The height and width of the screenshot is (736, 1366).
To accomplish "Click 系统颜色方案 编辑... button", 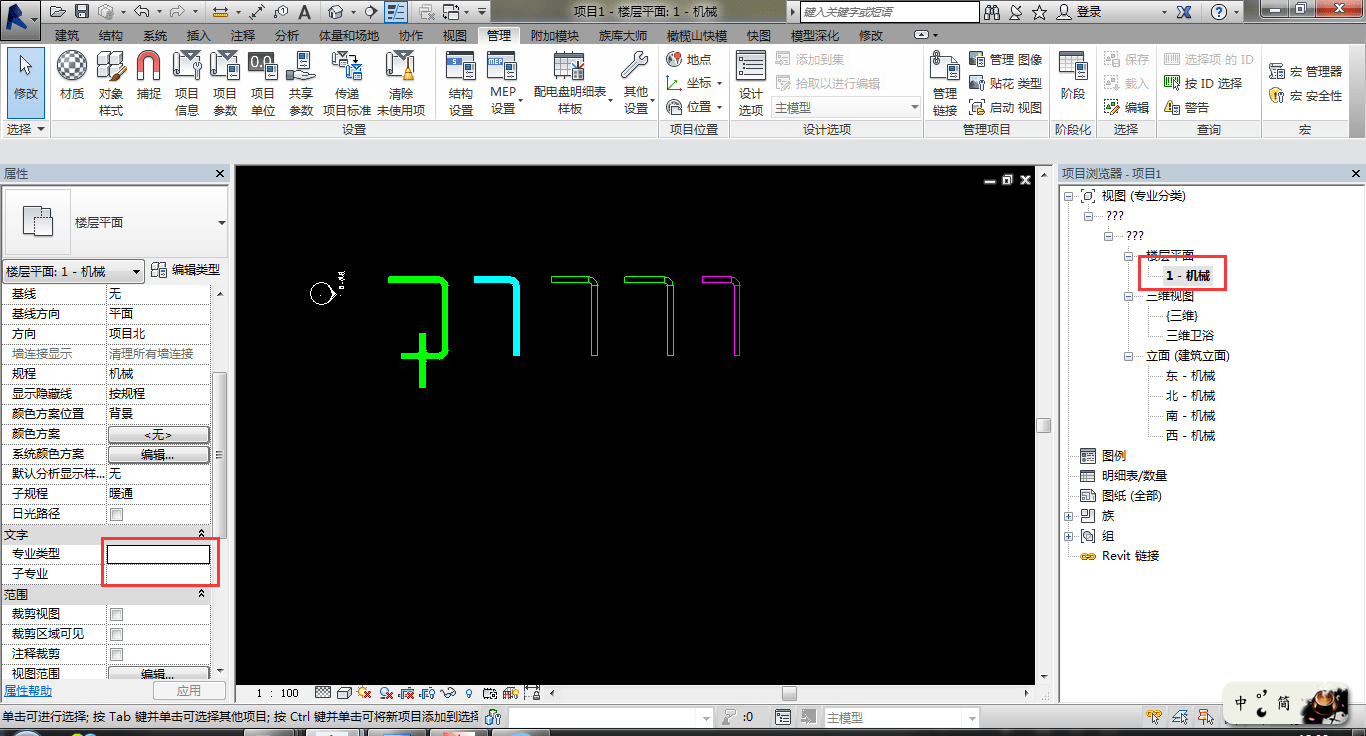I will 159,454.
